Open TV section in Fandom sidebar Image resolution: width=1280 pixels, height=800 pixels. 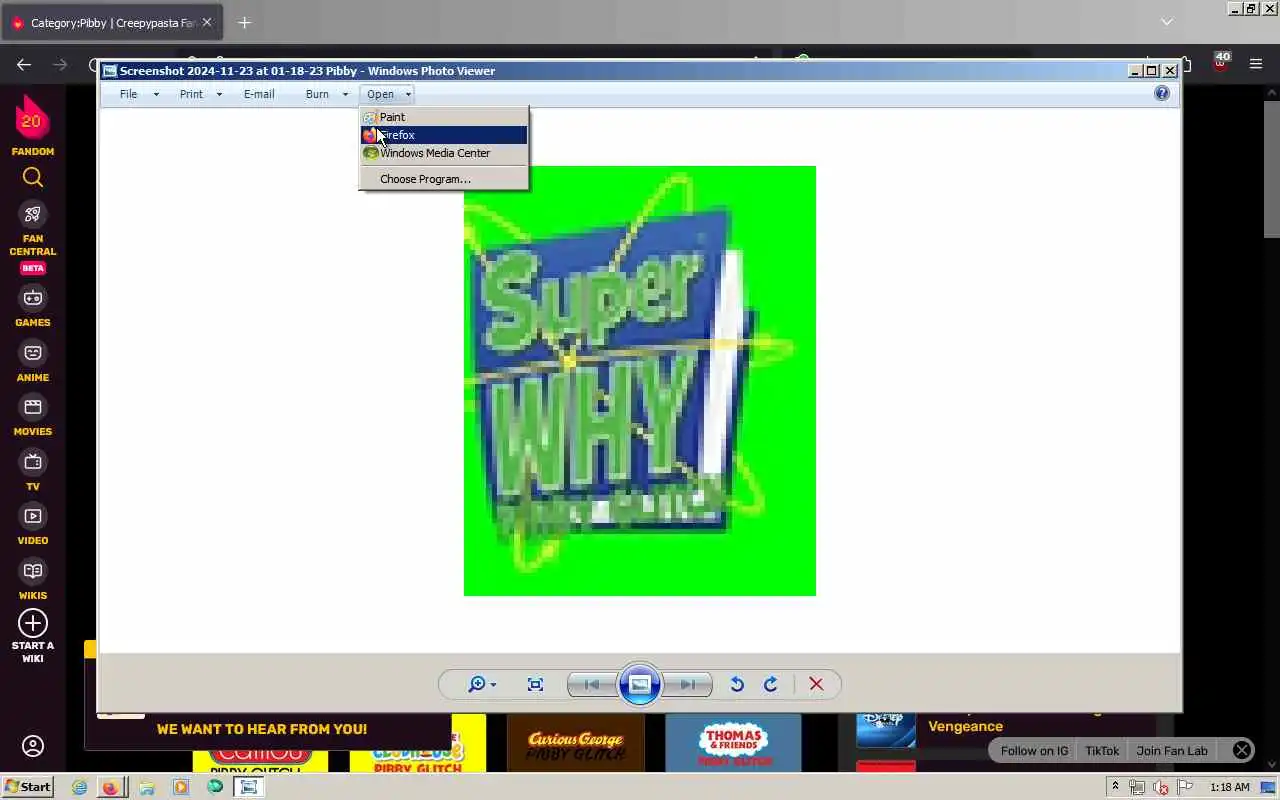pyautogui.click(x=33, y=471)
